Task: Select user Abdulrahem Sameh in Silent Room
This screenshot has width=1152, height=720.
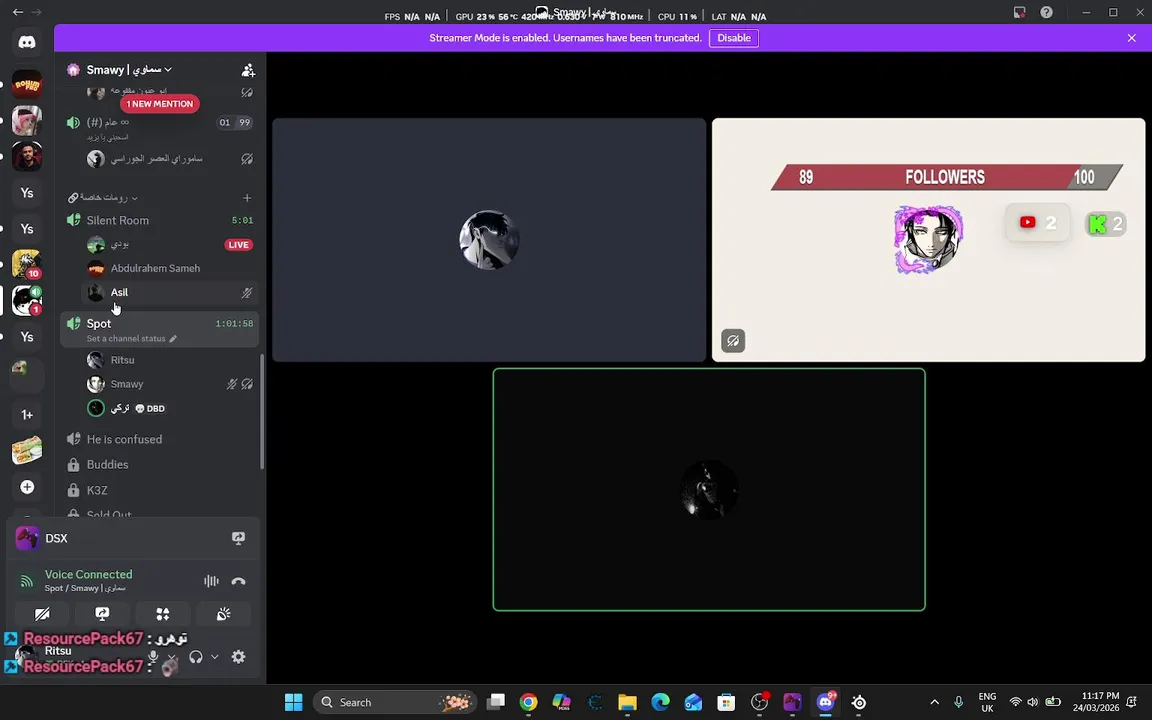Action: point(170,268)
